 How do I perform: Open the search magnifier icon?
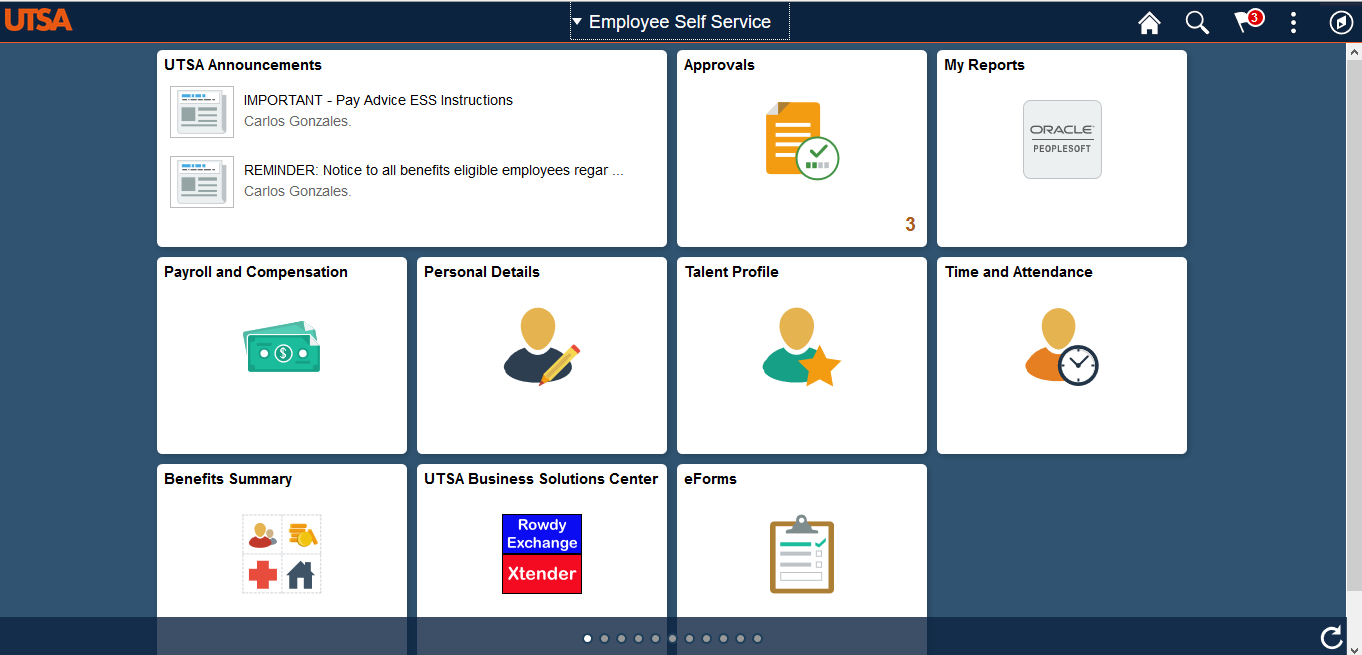[x=1197, y=22]
